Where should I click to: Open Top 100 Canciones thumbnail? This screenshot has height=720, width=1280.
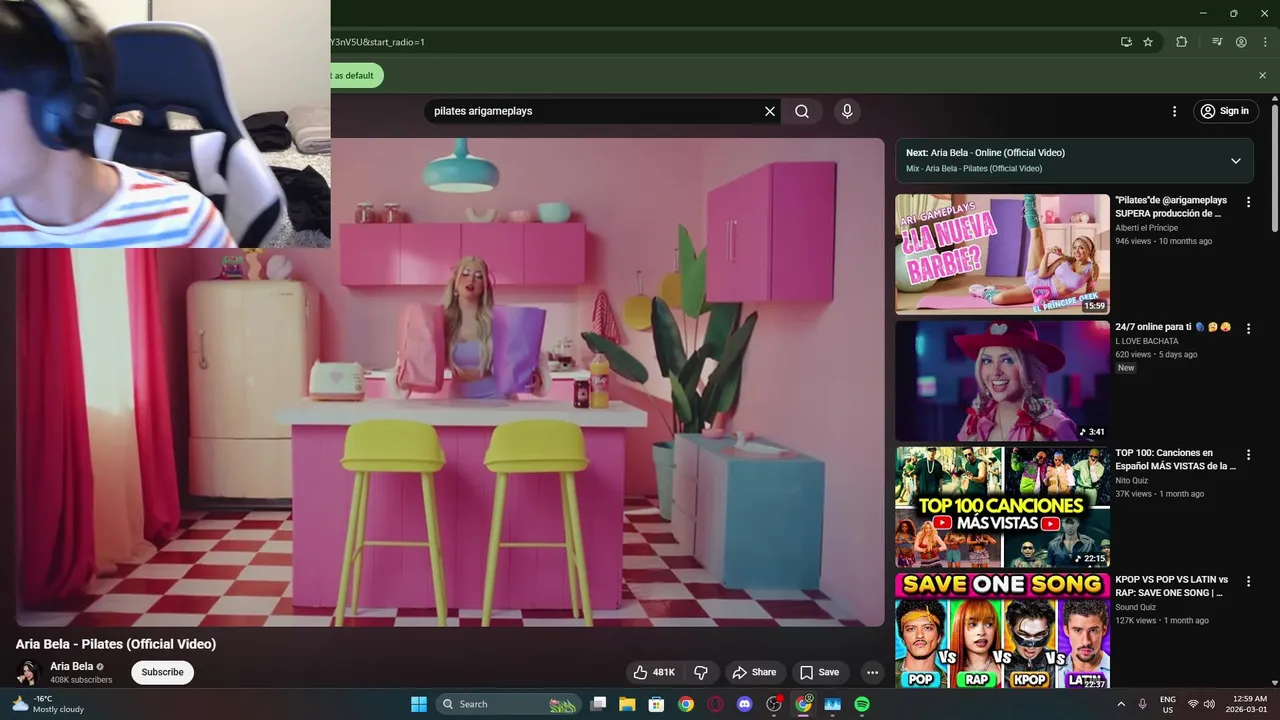tap(1002, 507)
